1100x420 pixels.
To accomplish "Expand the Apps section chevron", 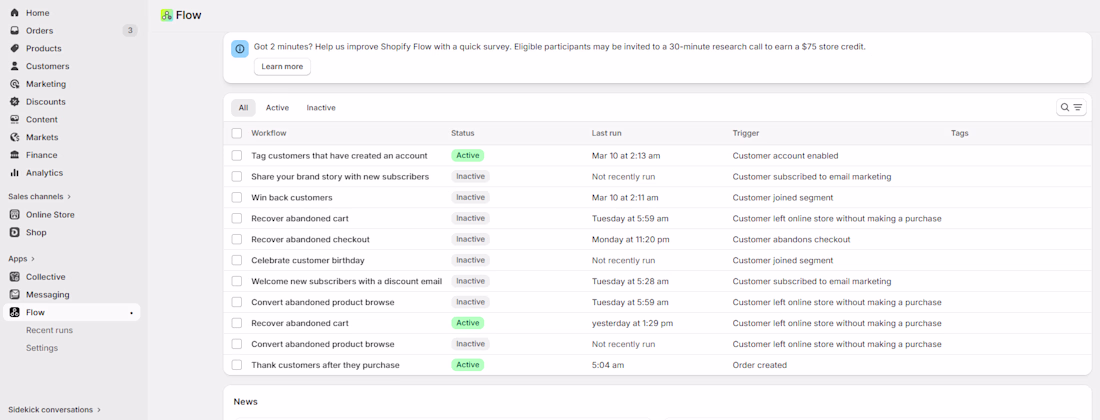I will pyautogui.click(x=33, y=259).
